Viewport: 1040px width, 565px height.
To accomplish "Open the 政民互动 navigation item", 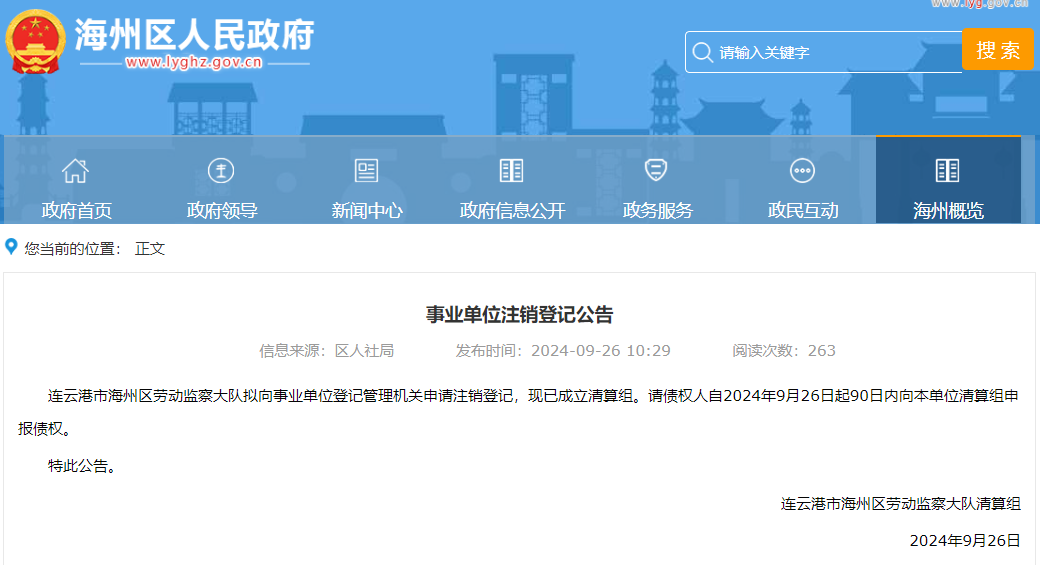I will point(803,210).
